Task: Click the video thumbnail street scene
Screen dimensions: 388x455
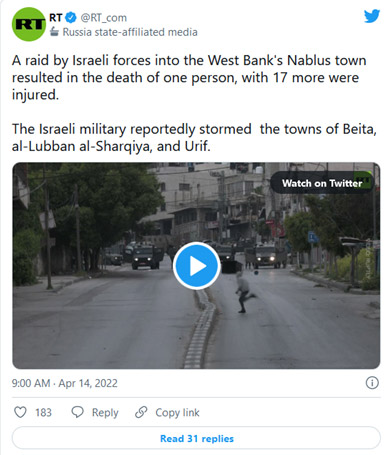Action: point(196,265)
